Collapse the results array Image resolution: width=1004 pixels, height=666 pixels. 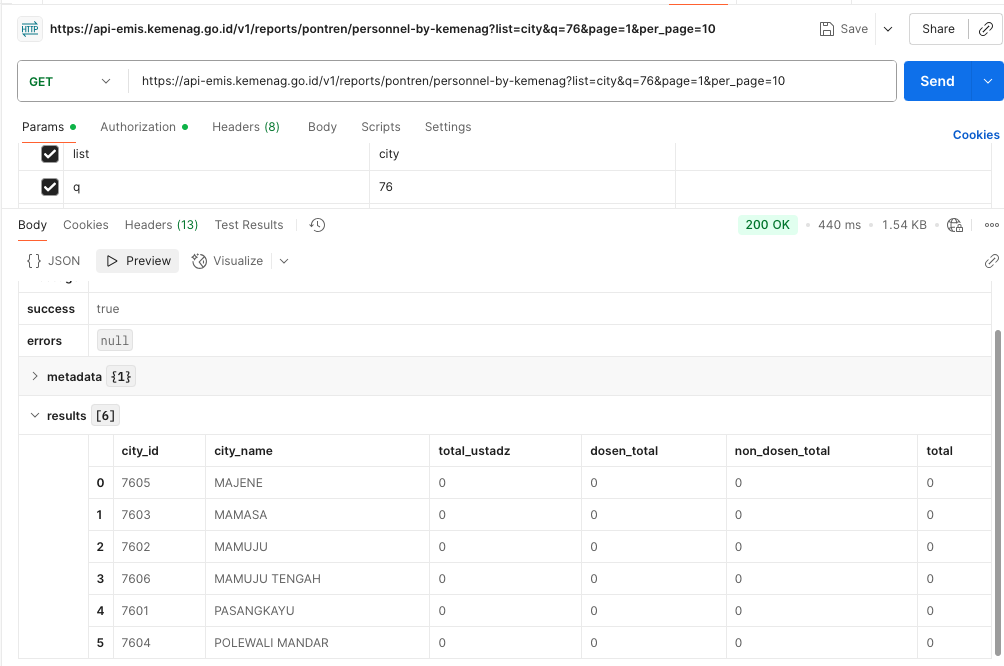(35, 415)
